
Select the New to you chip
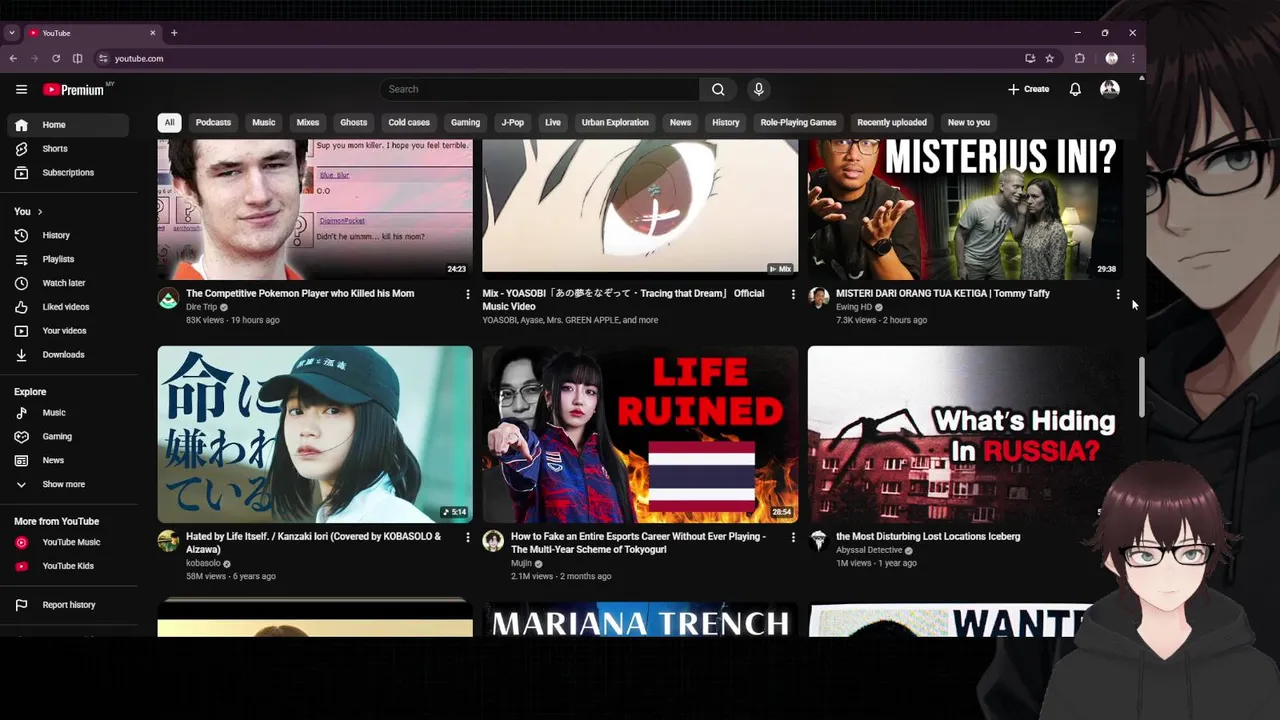pyautogui.click(x=969, y=122)
